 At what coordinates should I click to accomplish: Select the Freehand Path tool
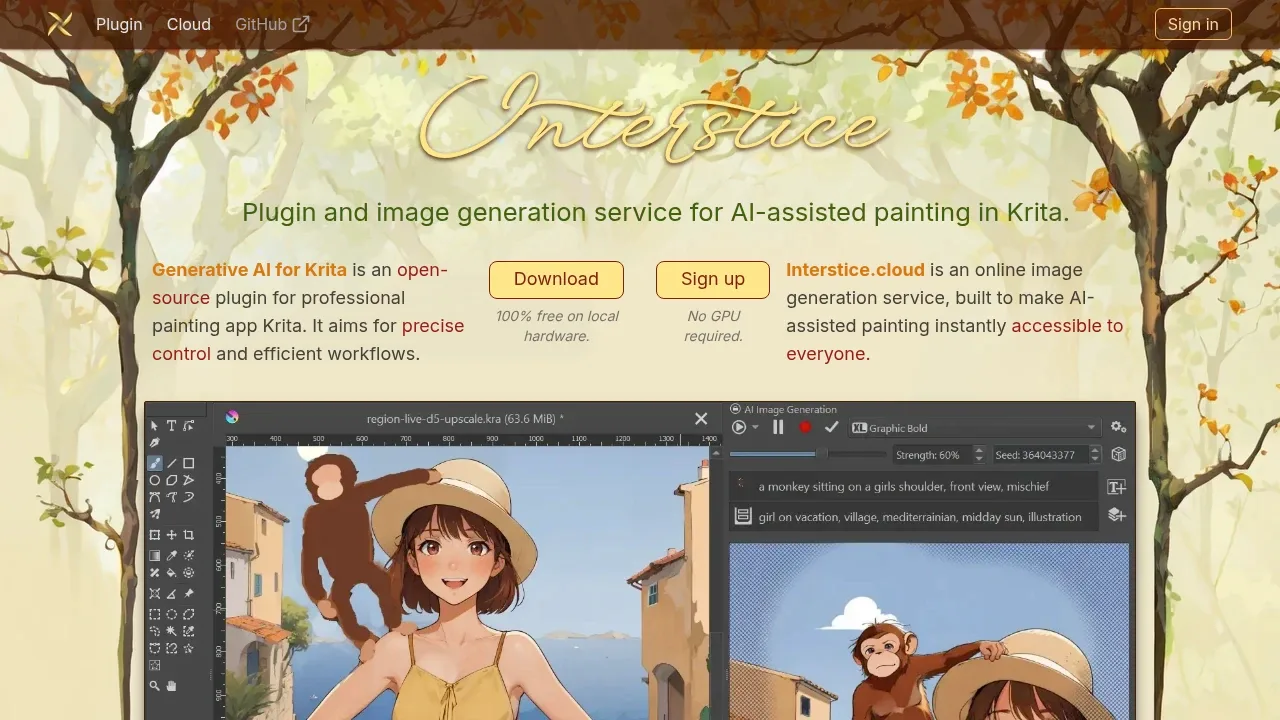point(171,497)
